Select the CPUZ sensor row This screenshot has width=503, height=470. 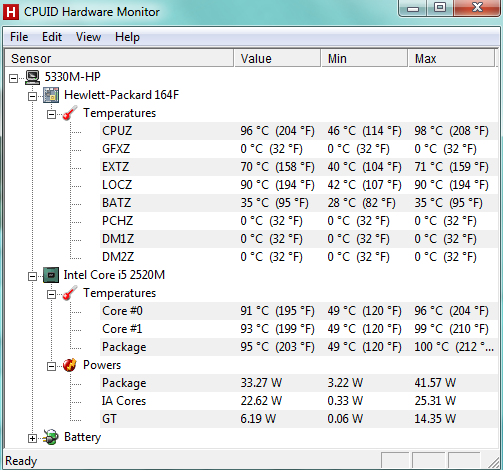[298, 131]
